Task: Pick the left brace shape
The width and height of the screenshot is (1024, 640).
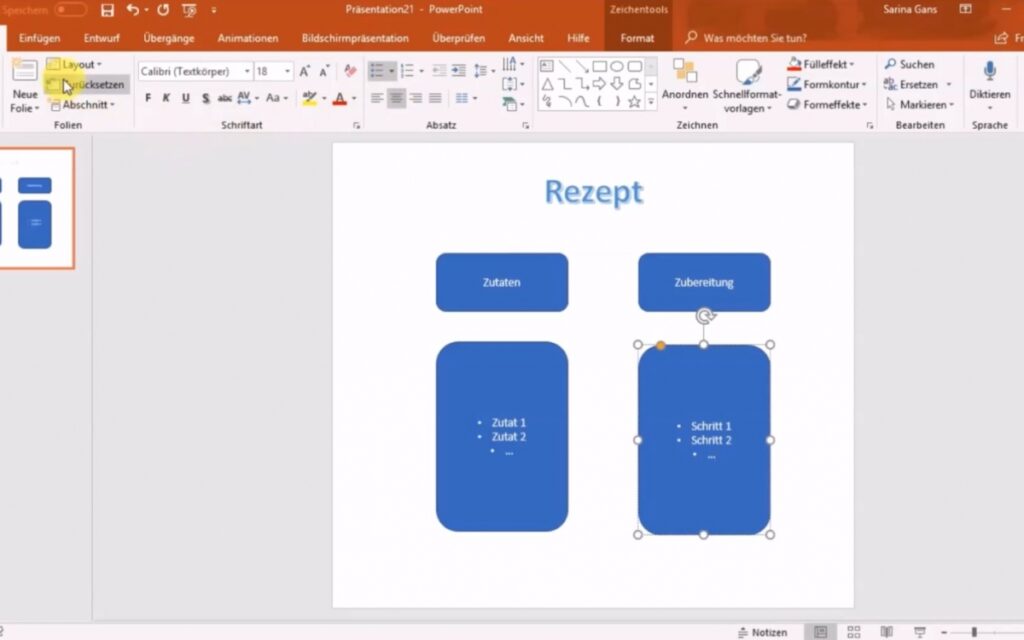Action: pyautogui.click(x=600, y=102)
